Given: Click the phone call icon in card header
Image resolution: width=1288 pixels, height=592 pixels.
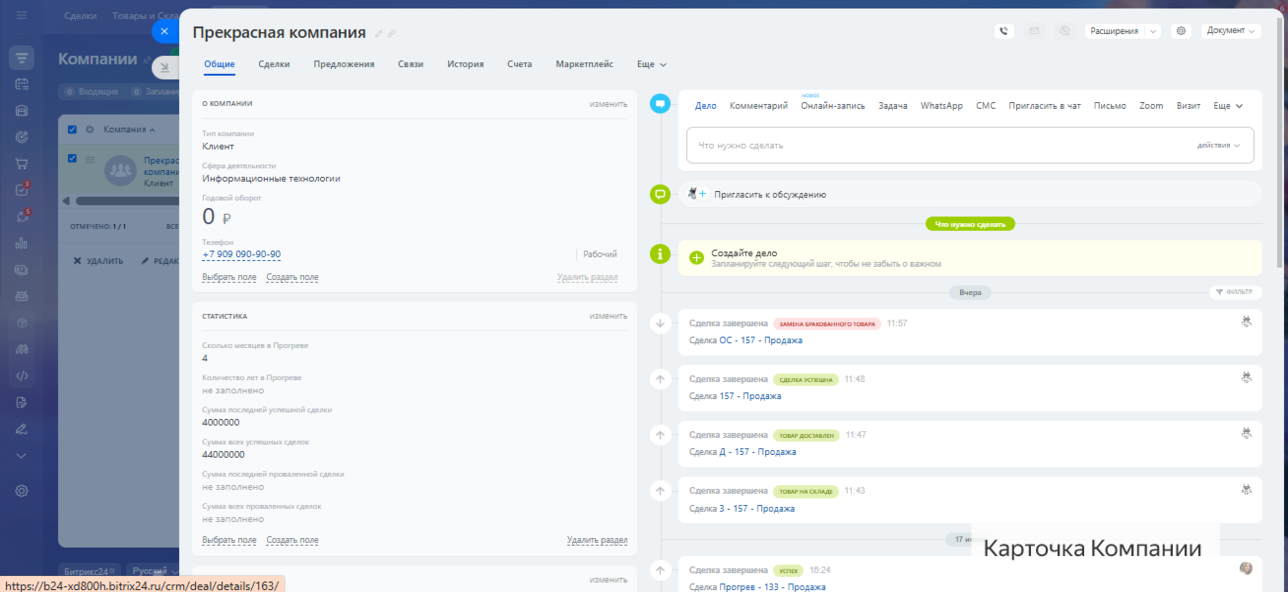Looking at the screenshot, I should pyautogui.click(x=1004, y=31).
